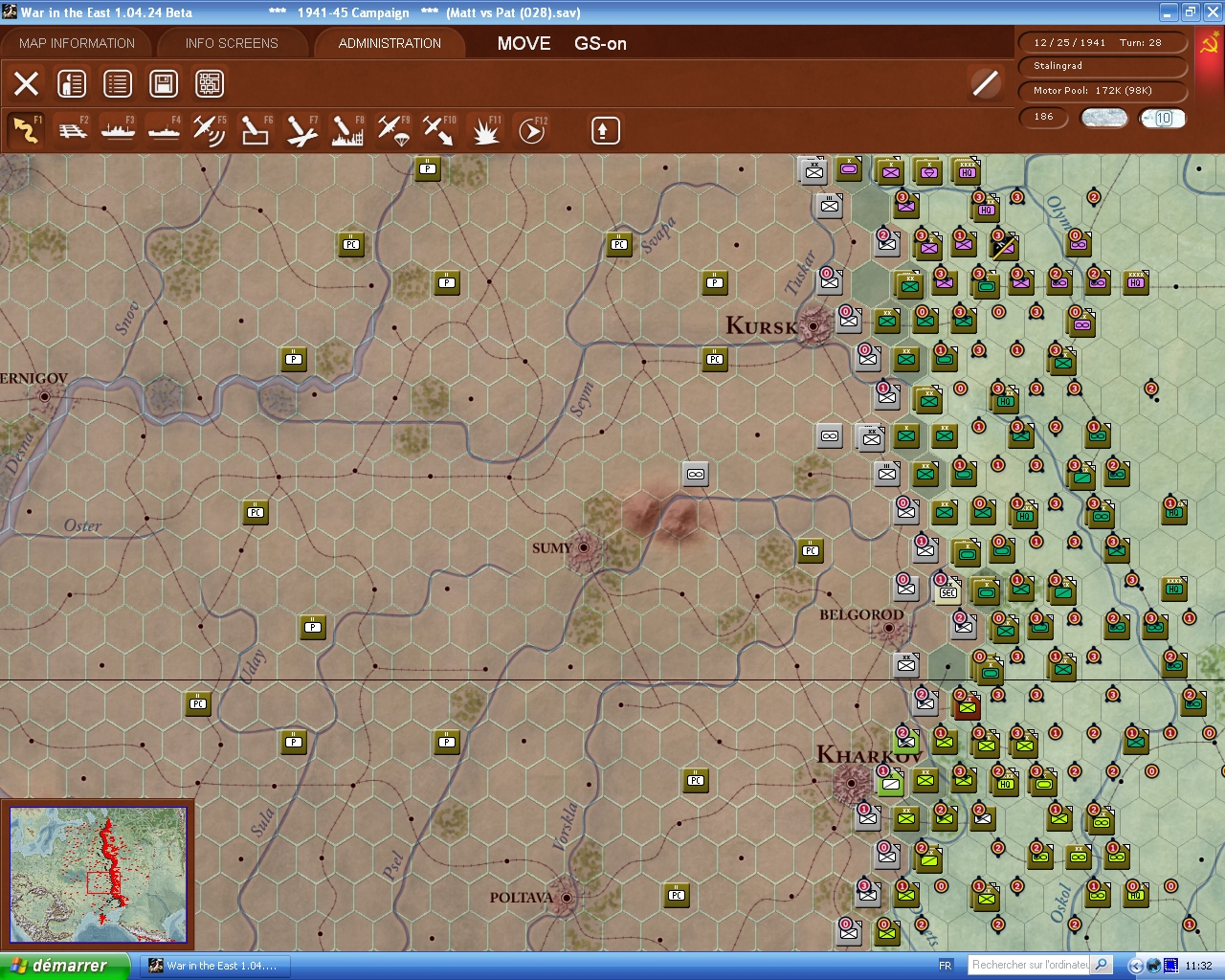Select the dark red unit counter north of Kharkov
Image resolution: width=1225 pixels, height=980 pixels.
tap(967, 704)
